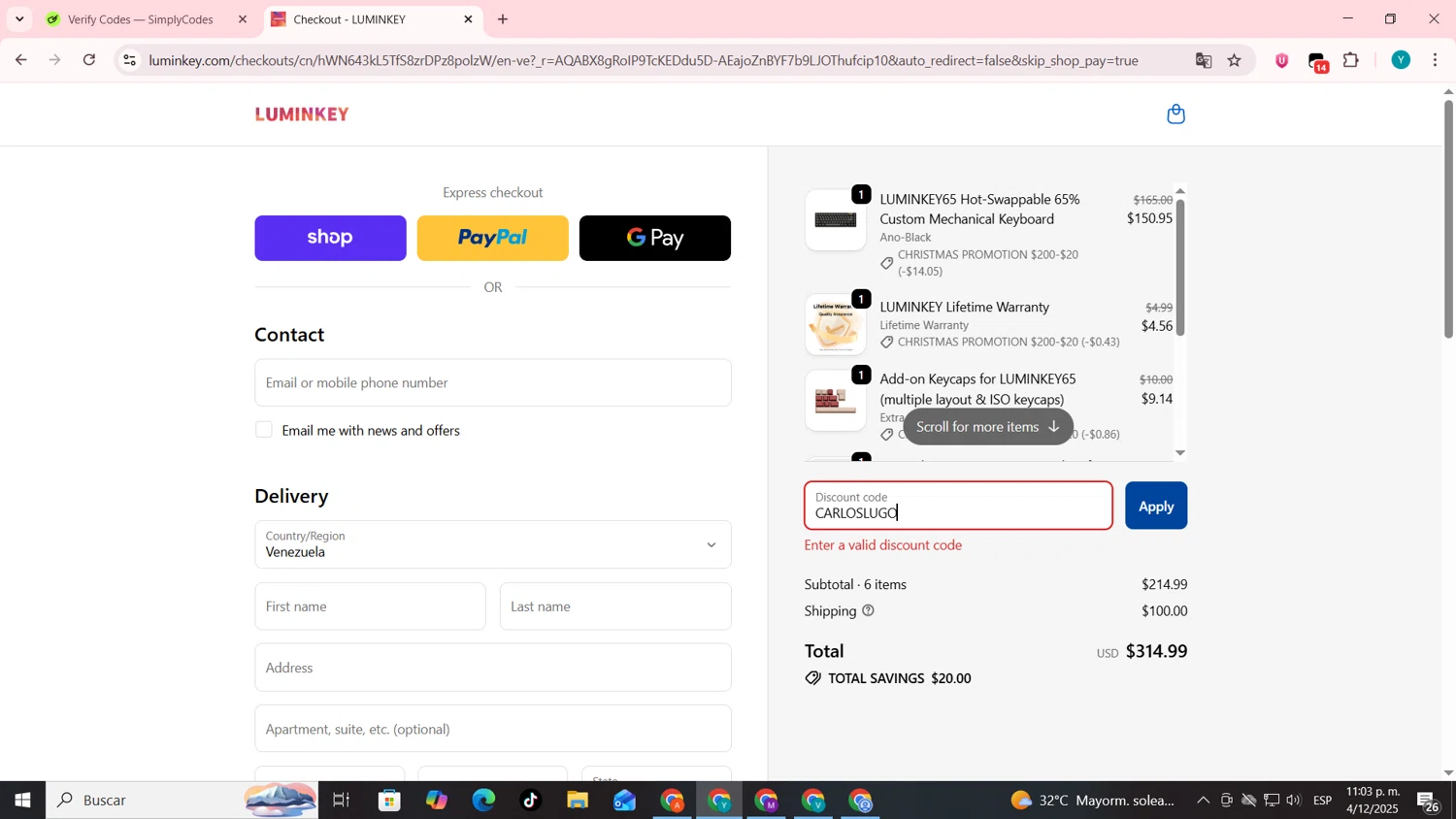Show hidden system tray icons
1456x819 pixels.
pos(1203,801)
